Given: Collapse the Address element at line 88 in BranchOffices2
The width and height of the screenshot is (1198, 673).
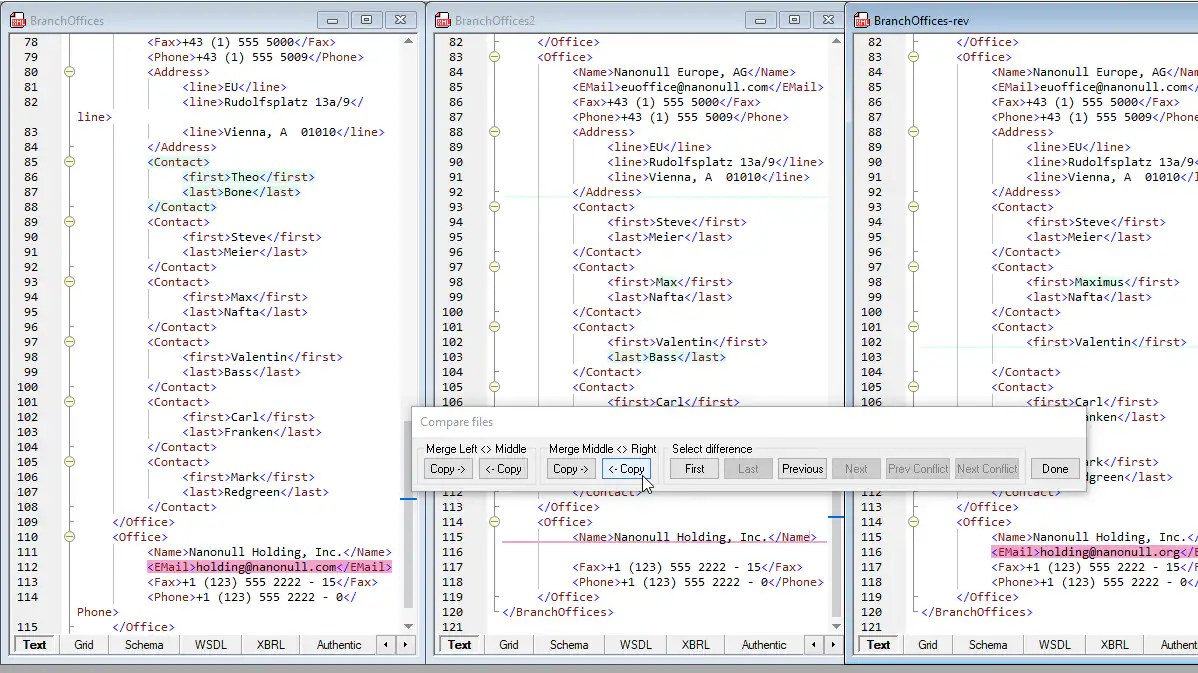Looking at the screenshot, I should pos(493,131).
